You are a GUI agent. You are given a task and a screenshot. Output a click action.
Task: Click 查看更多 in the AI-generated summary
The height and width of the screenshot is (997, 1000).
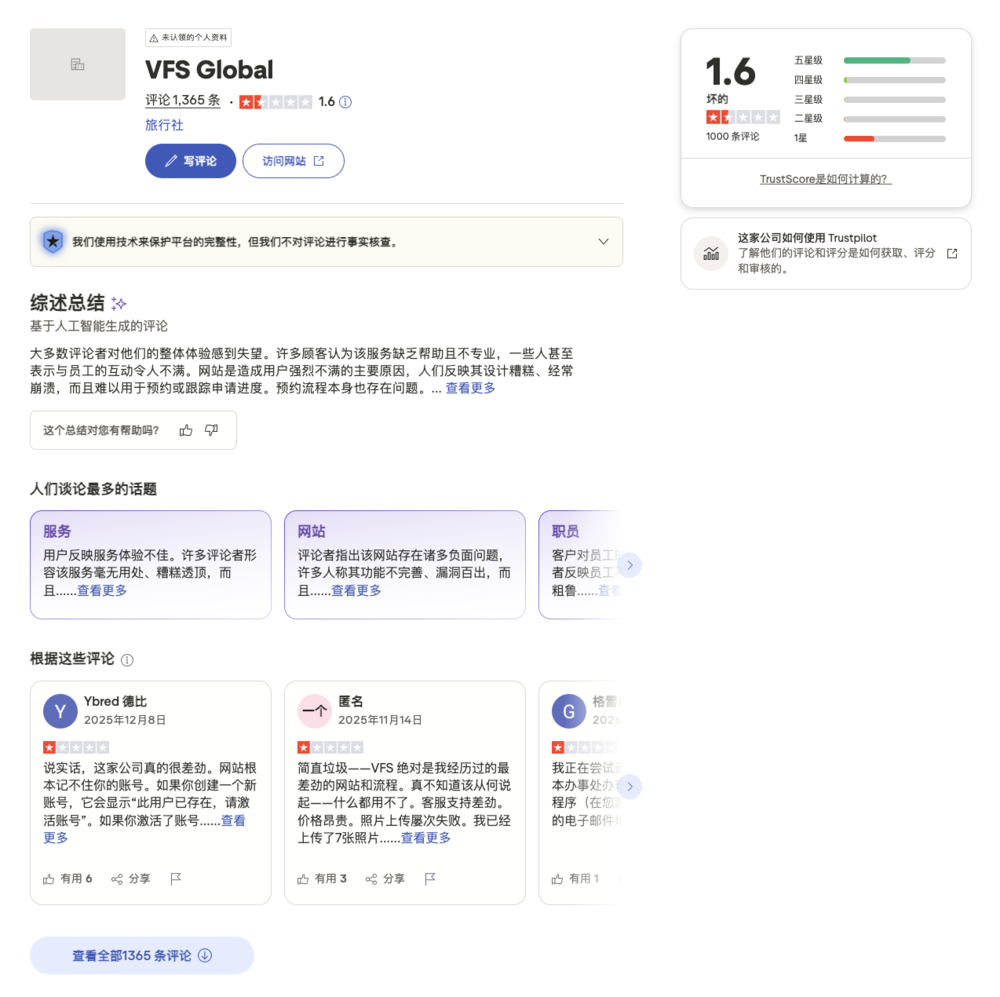(x=470, y=388)
